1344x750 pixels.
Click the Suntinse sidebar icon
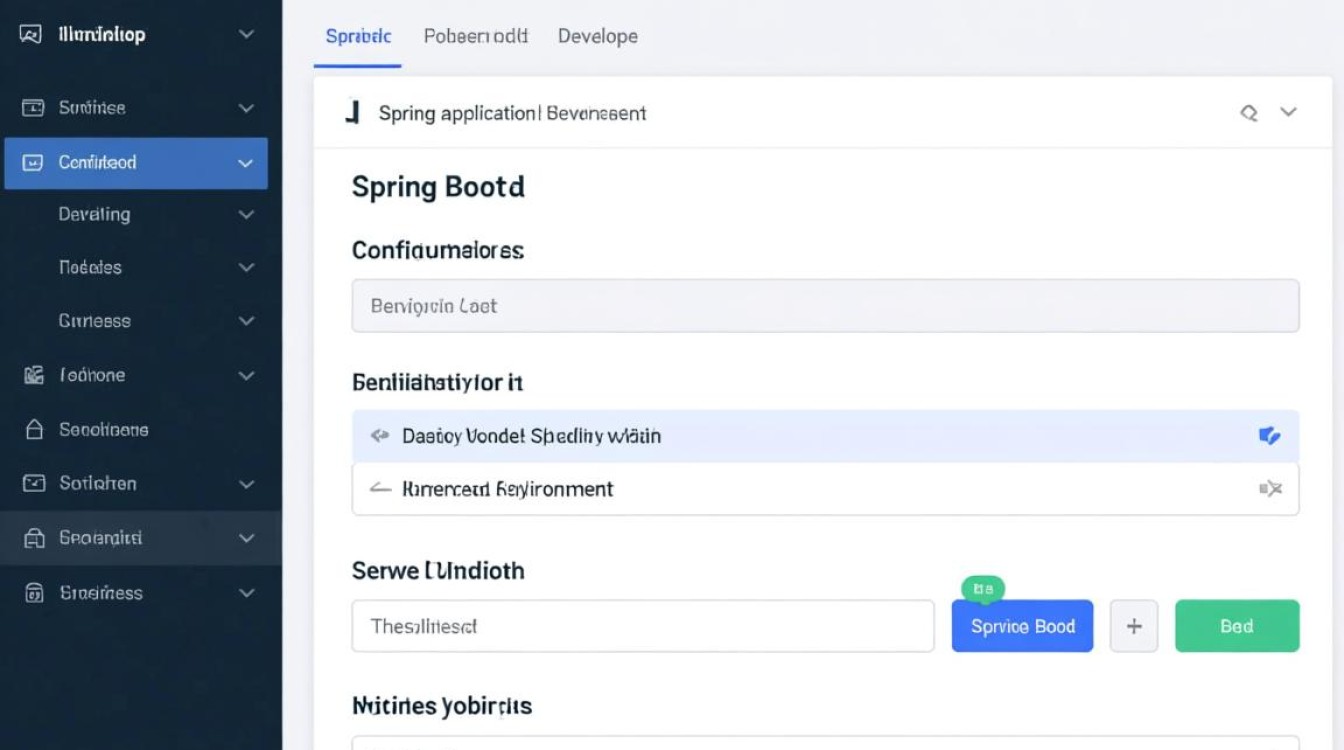[x=34, y=108]
